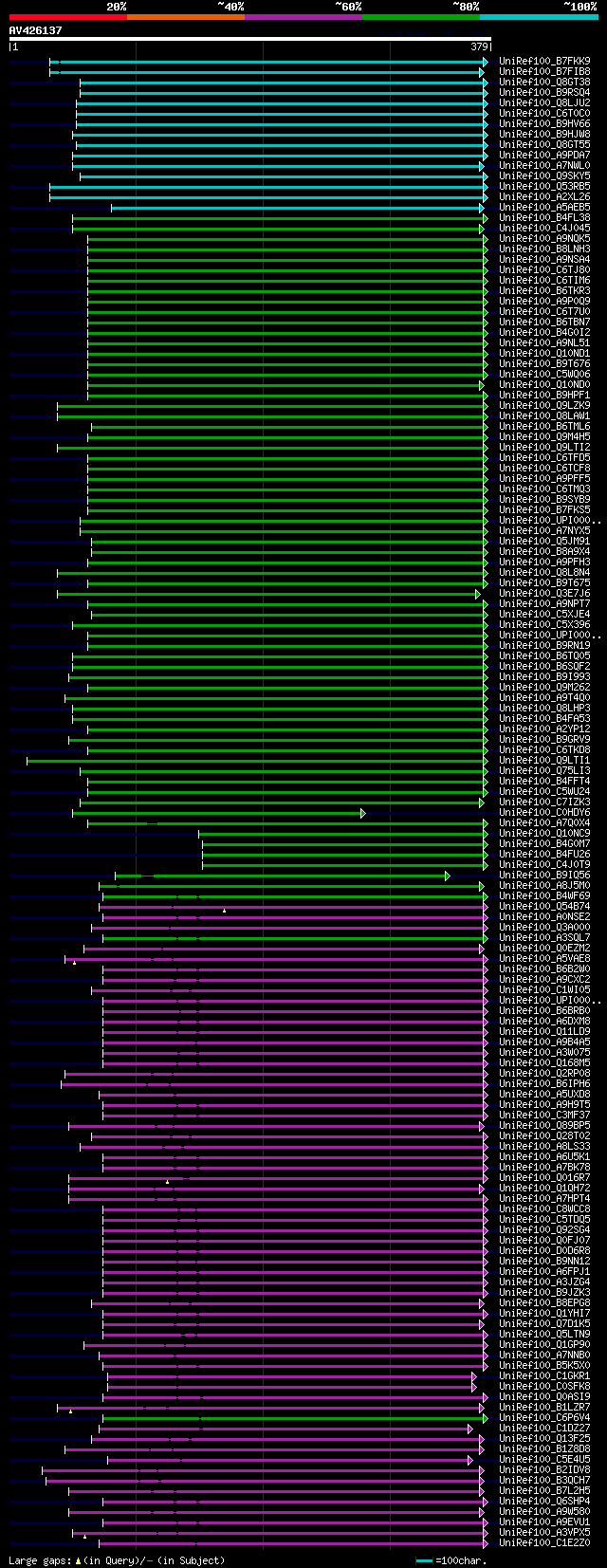Screen dimensions: 607x1568
Task: Click the green alignment bar for UniRef100_A9NQK5
Action: coord(287,239)
